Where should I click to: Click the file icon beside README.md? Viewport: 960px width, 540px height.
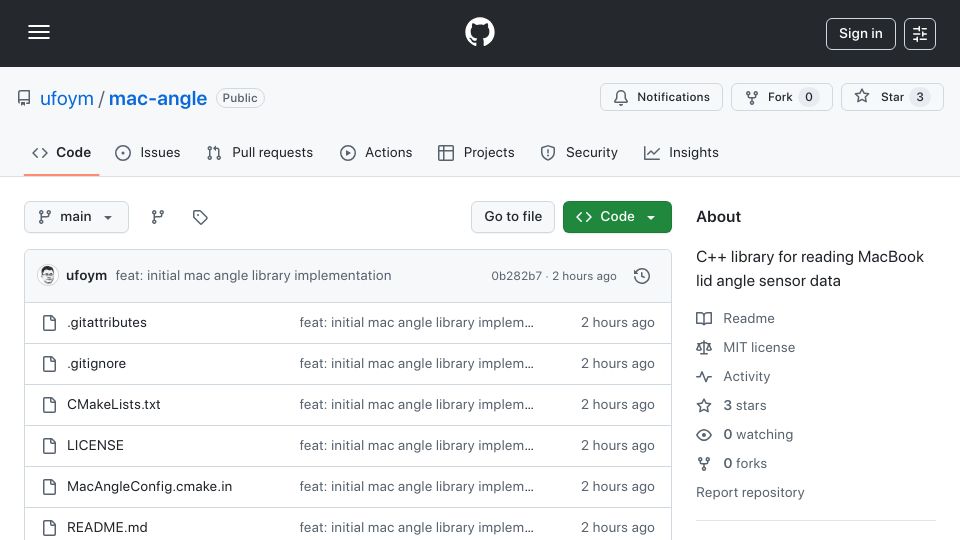pyautogui.click(x=50, y=528)
